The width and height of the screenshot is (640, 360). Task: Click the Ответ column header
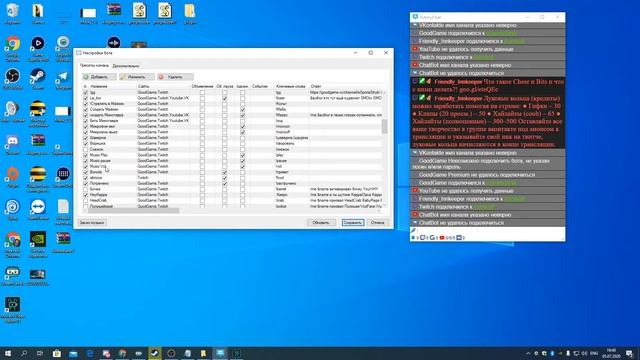point(347,86)
